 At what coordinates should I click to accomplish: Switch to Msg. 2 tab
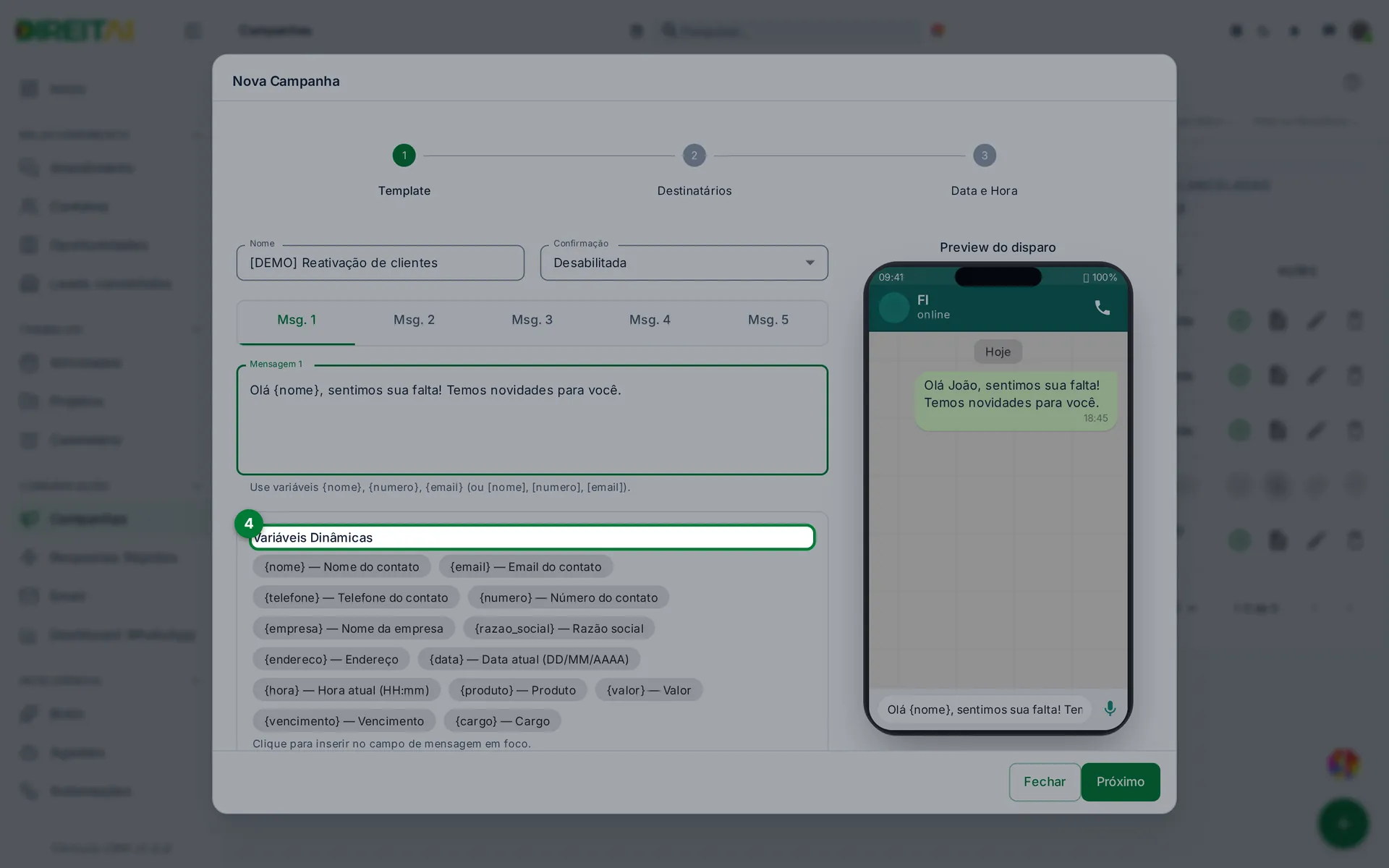[x=414, y=320]
